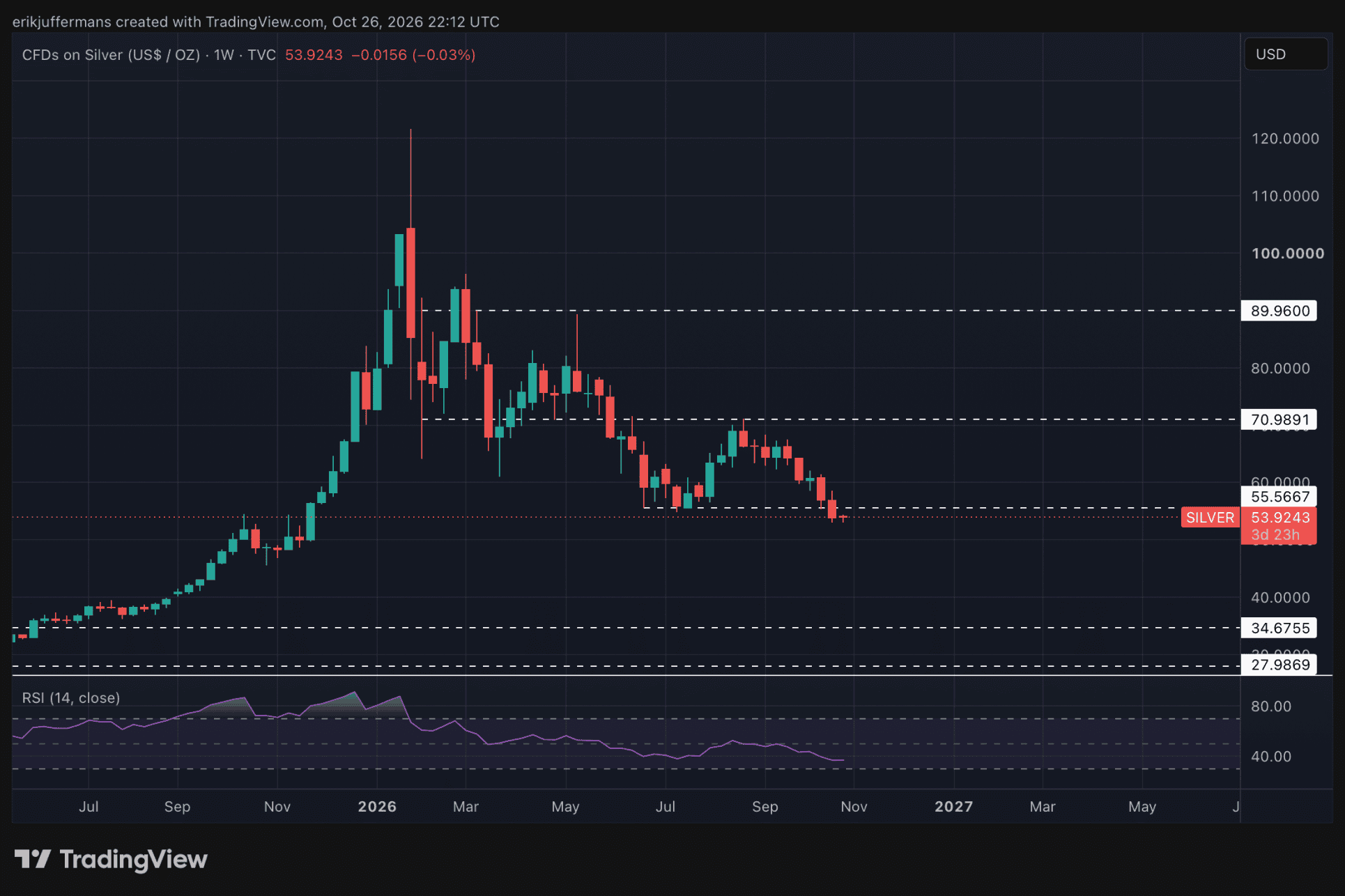The height and width of the screenshot is (896, 1345).
Task: Click the tallest candle's upper wick peak
Action: click(x=410, y=130)
